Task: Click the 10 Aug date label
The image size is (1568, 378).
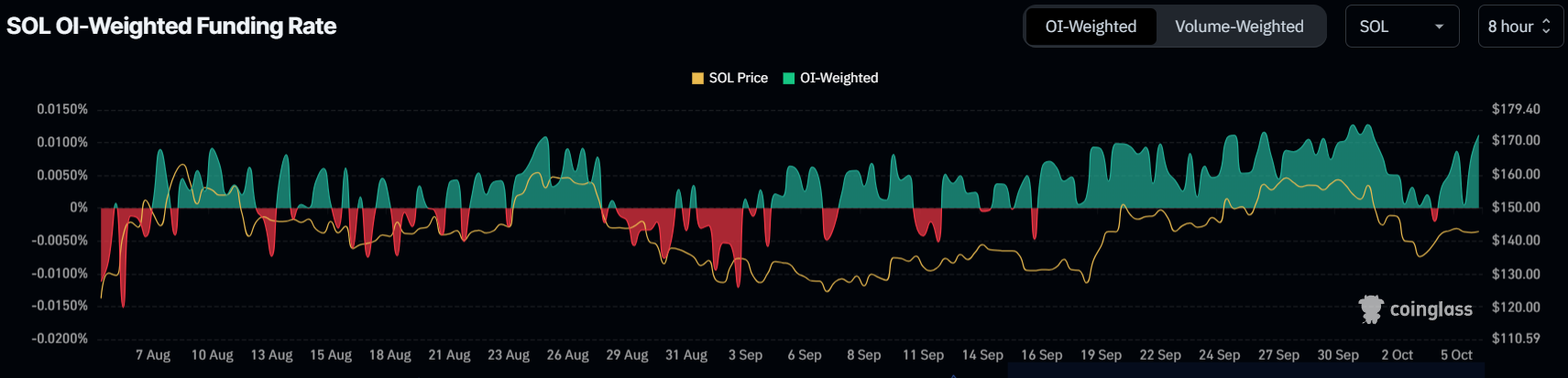Action: click(213, 355)
